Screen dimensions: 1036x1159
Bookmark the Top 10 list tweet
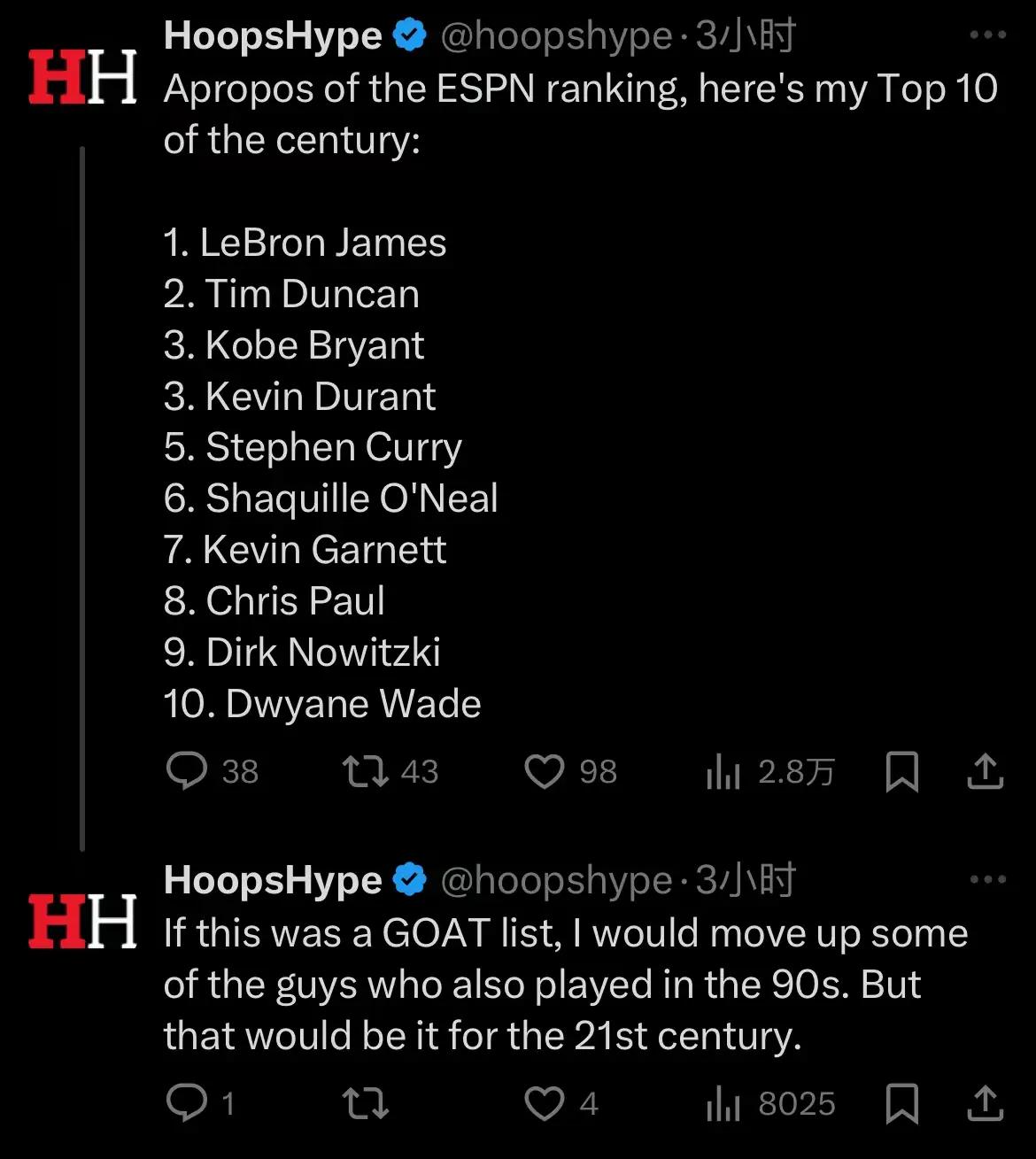pyautogui.click(x=901, y=771)
